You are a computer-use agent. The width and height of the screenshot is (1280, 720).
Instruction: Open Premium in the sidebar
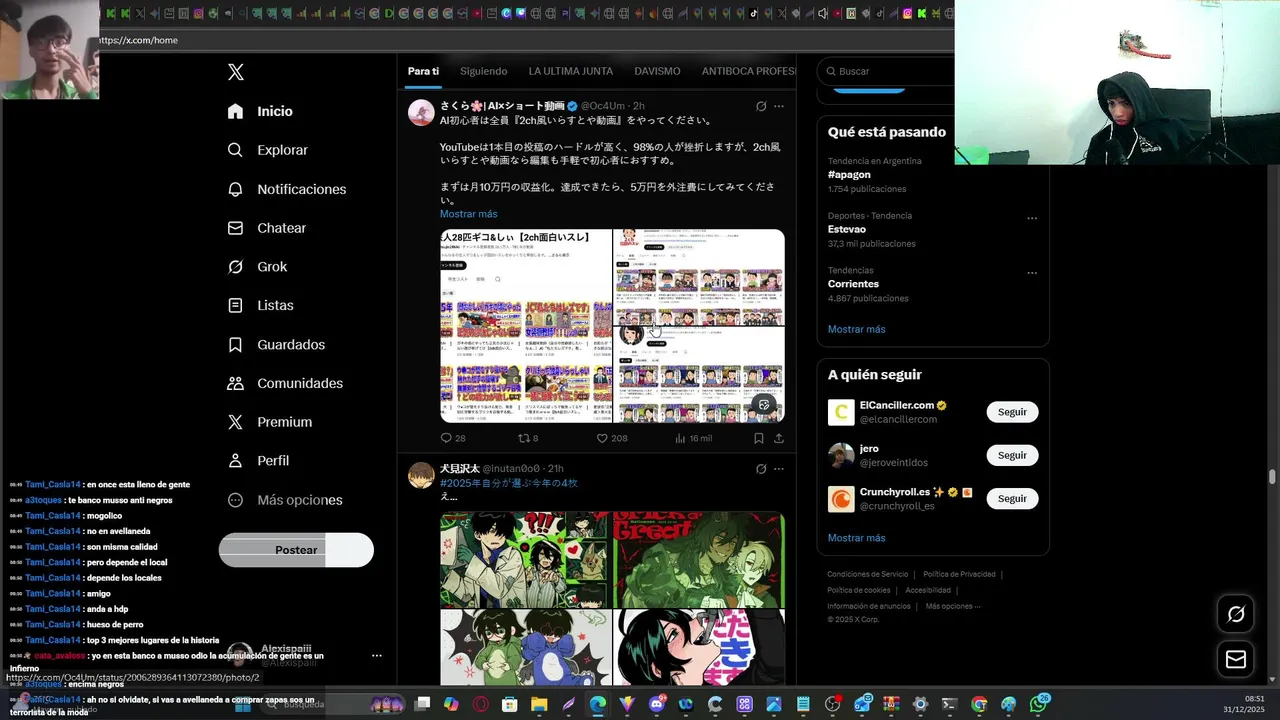tap(270, 422)
